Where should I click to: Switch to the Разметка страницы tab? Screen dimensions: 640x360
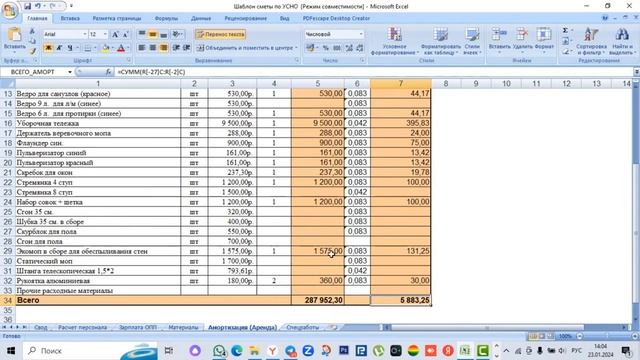point(117,18)
